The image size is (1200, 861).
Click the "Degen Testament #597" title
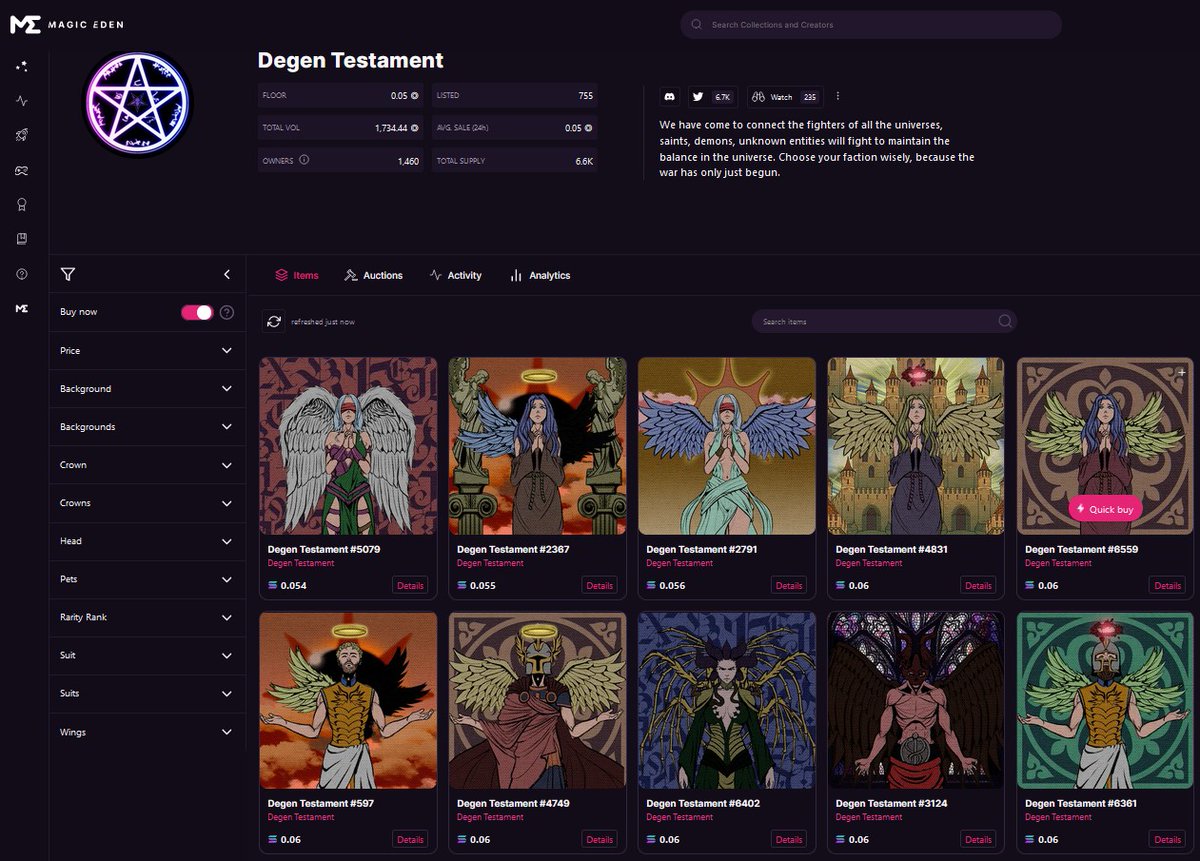(x=321, y=804)
